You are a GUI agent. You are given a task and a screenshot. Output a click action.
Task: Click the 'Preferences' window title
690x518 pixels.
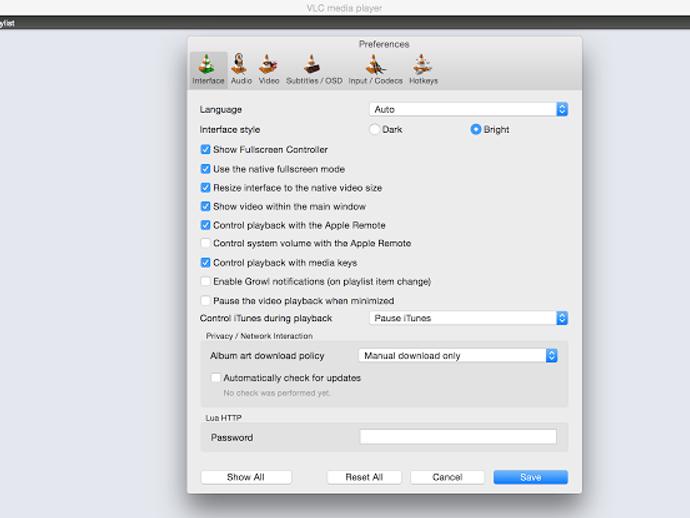click(x=384, y=44)
